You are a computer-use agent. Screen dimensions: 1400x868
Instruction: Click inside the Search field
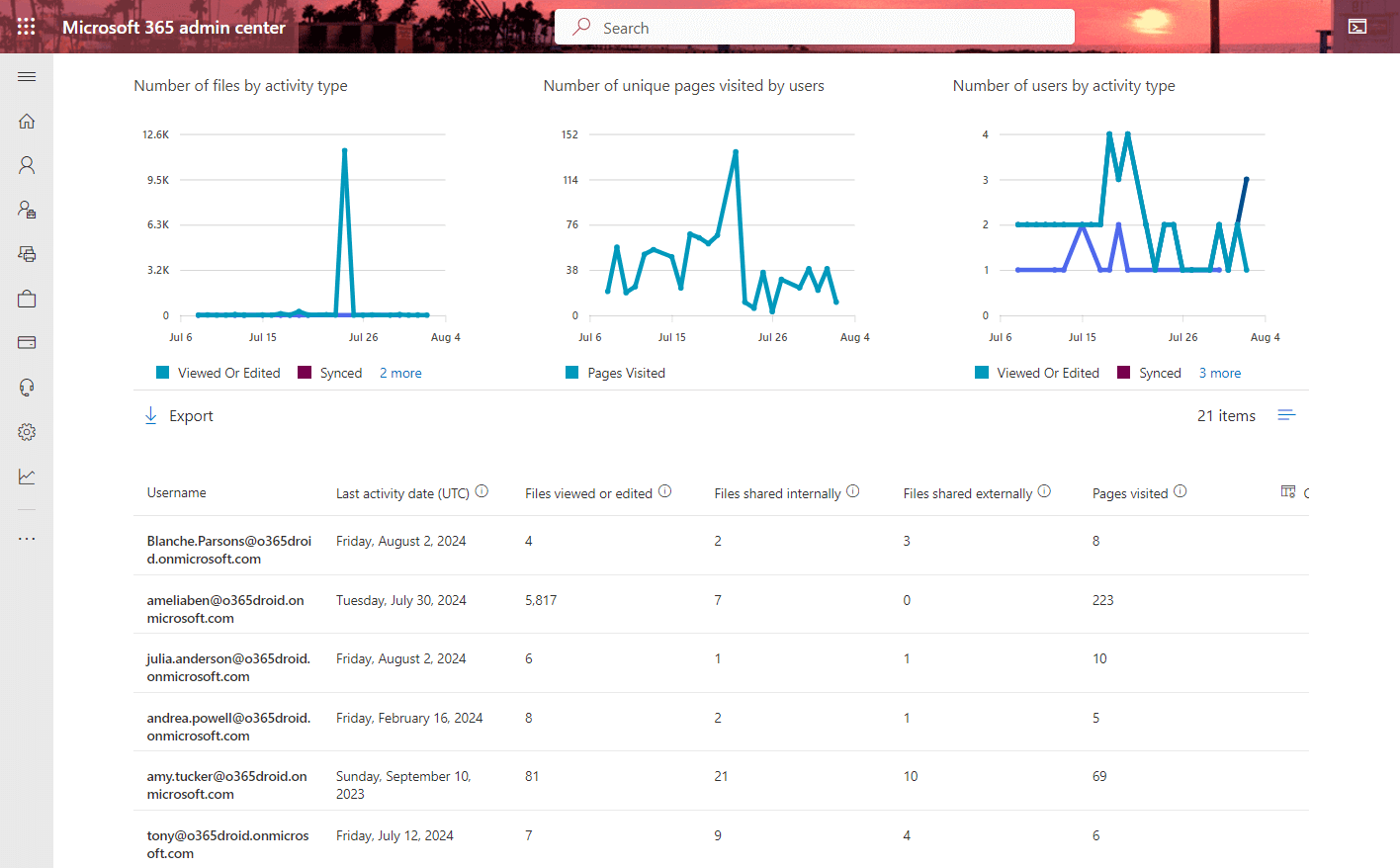click(813, 27)
